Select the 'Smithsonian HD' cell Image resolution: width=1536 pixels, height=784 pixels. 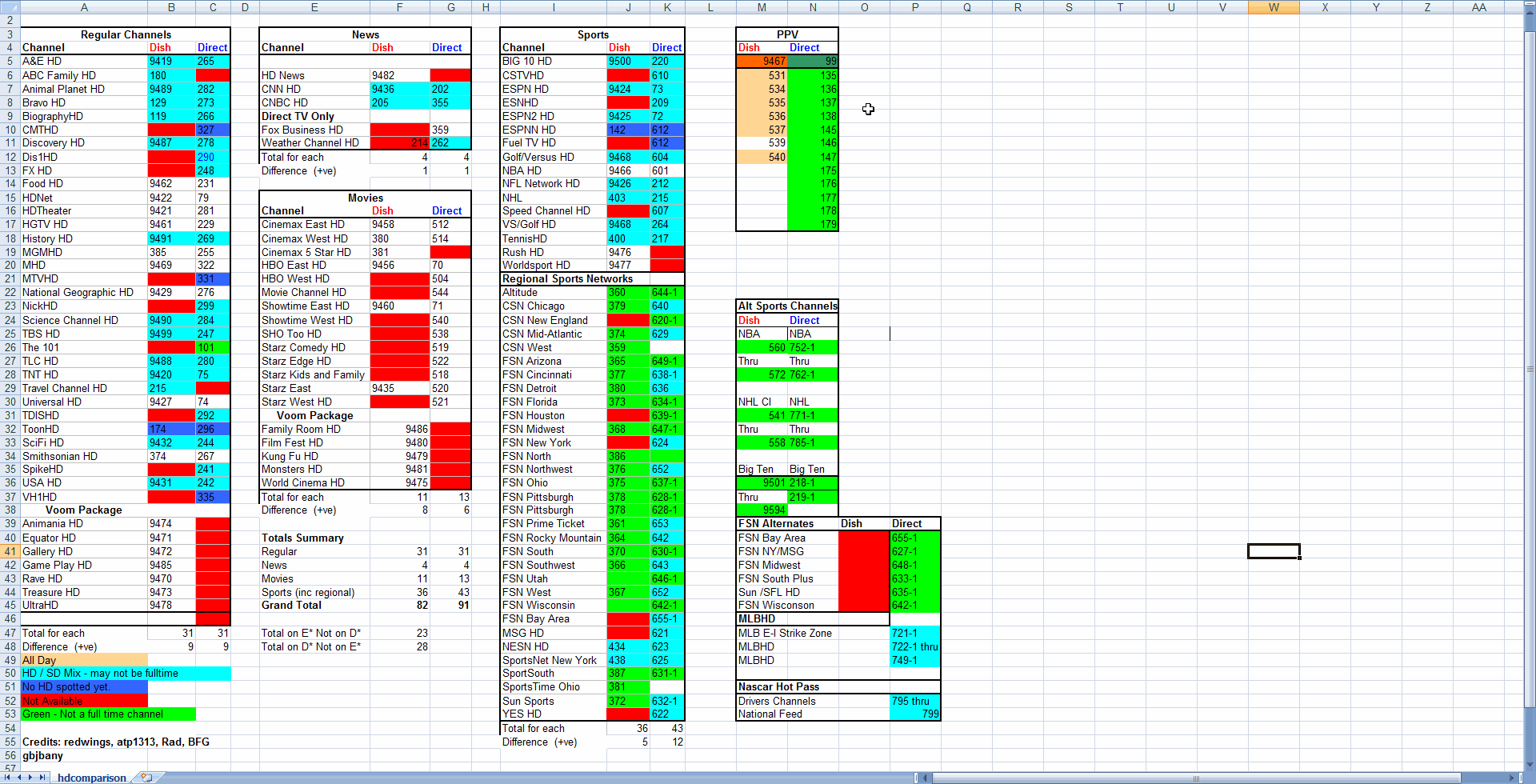tap(83, 456)
